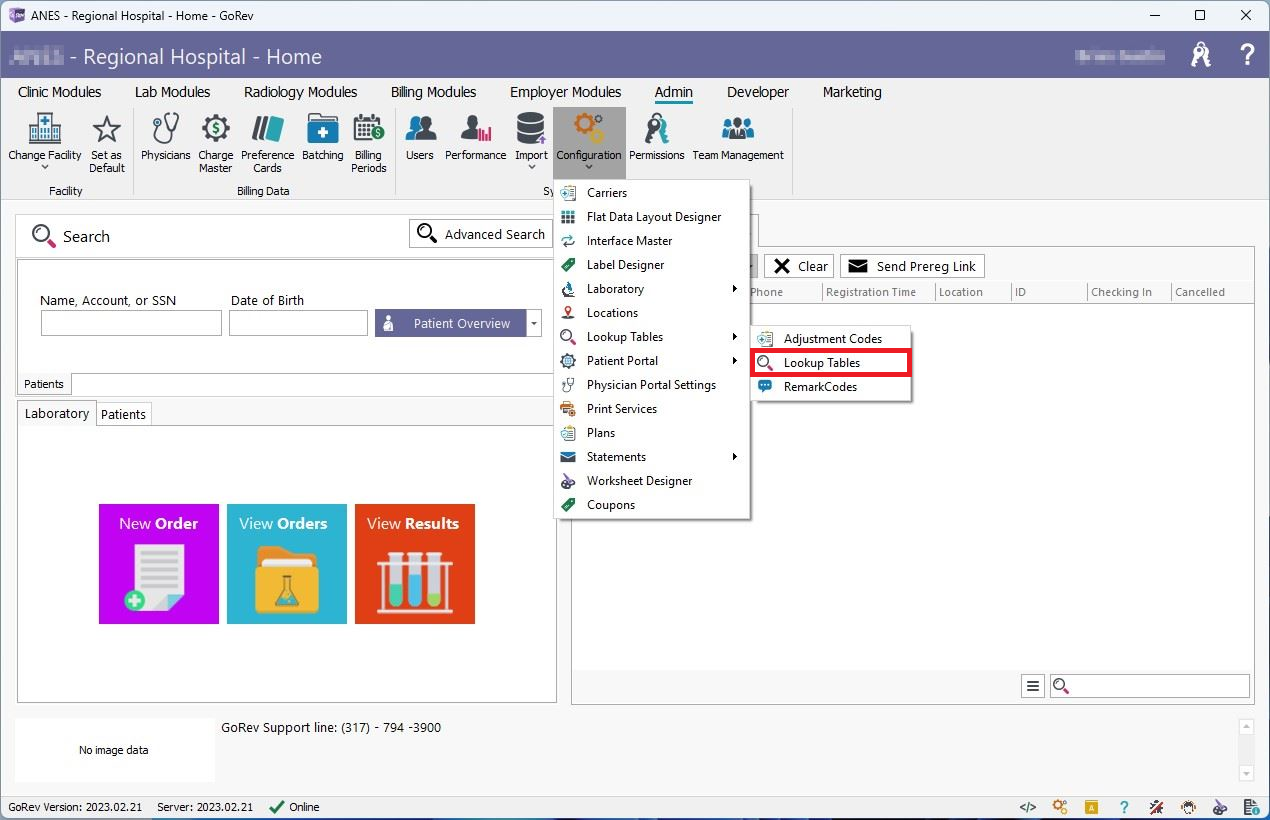
Task: Select Interface Master menu item
Action: 652,241
